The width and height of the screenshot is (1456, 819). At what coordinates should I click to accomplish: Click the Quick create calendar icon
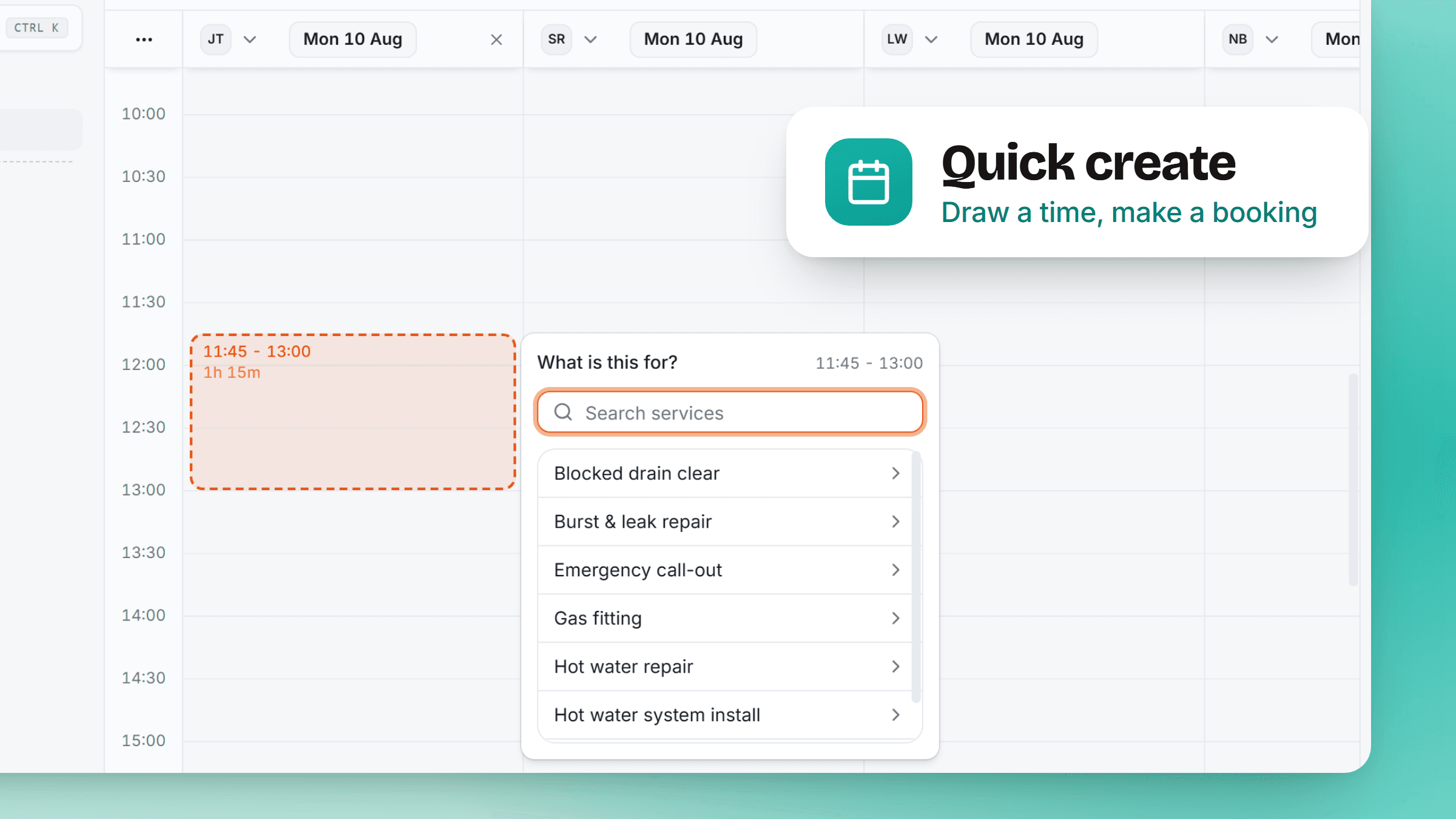pyautogui.click(x=869, y=182)
